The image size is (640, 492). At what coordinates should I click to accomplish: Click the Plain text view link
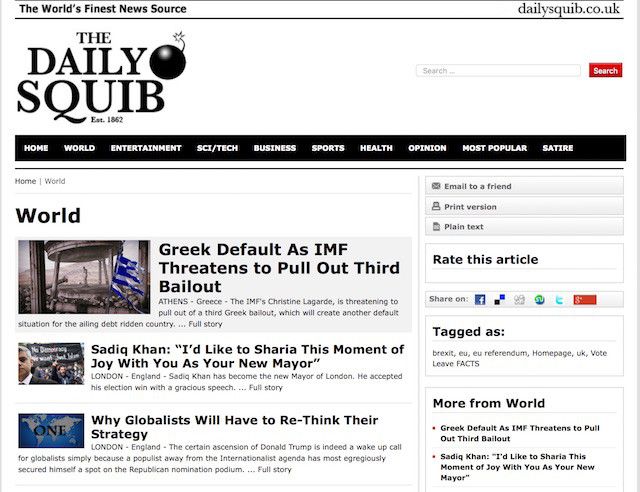tap(464, 227)
